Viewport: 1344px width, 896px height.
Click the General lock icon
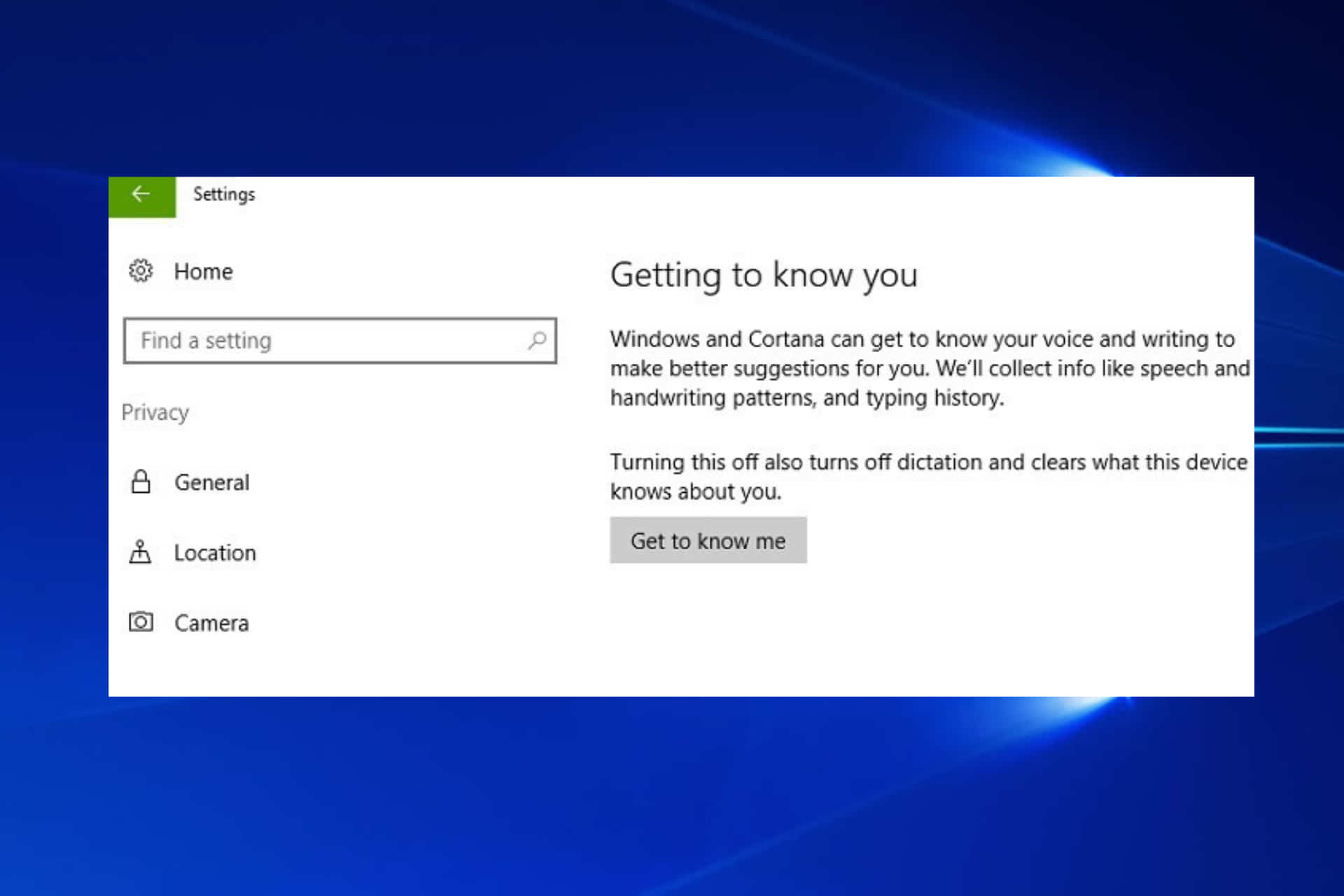141,482
